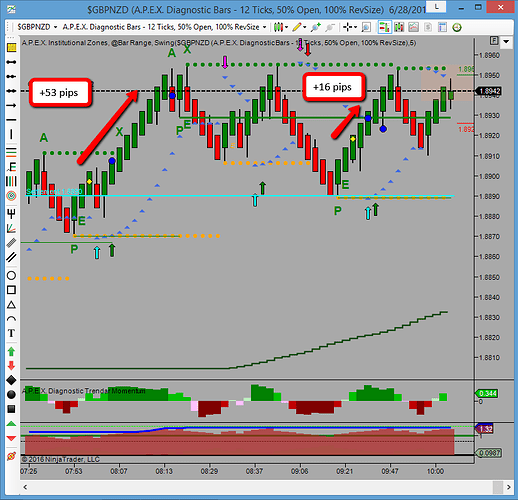
Task: Open the $GBPNZD instrument dropdown
Action: click(37, 27)
